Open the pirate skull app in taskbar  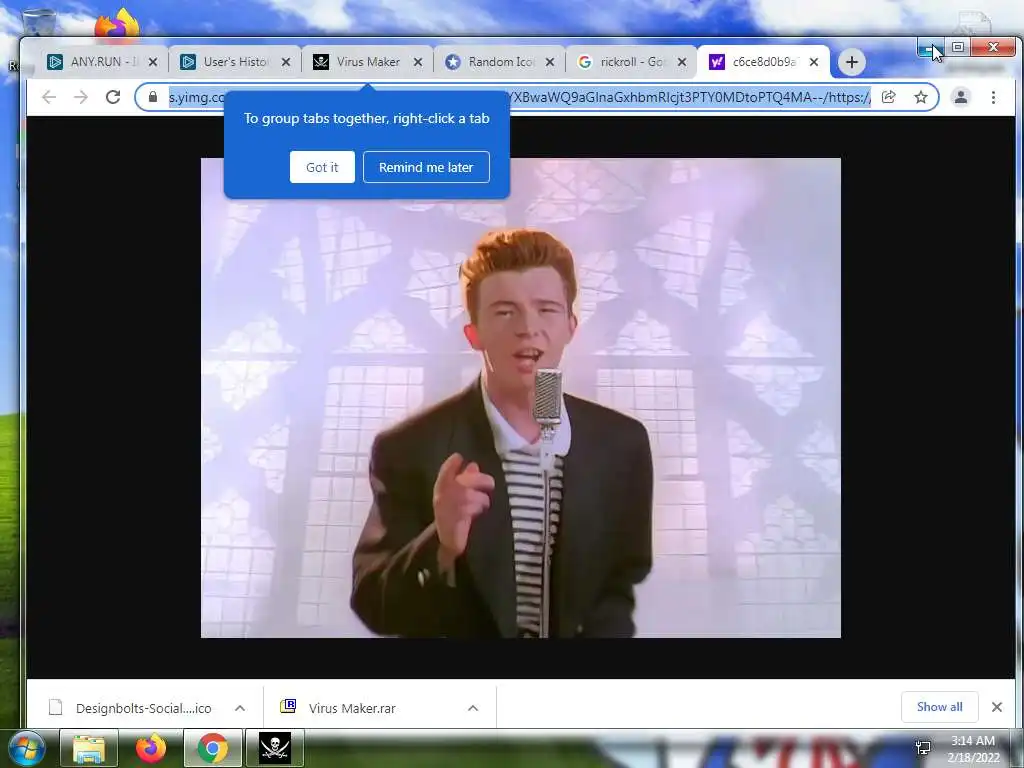tap(274, 748)
